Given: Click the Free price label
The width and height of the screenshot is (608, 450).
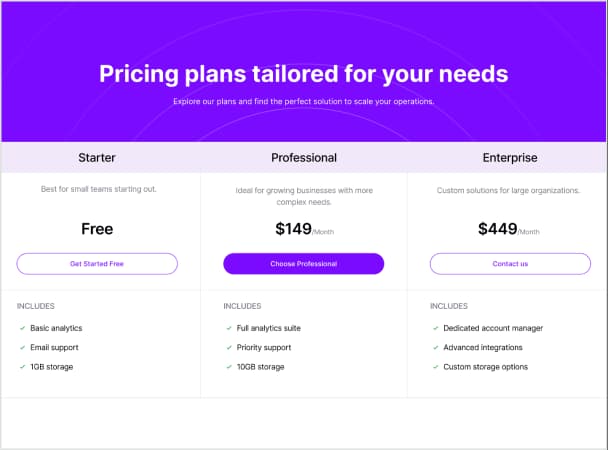Looking at the screenshot, I should [97, 229].
